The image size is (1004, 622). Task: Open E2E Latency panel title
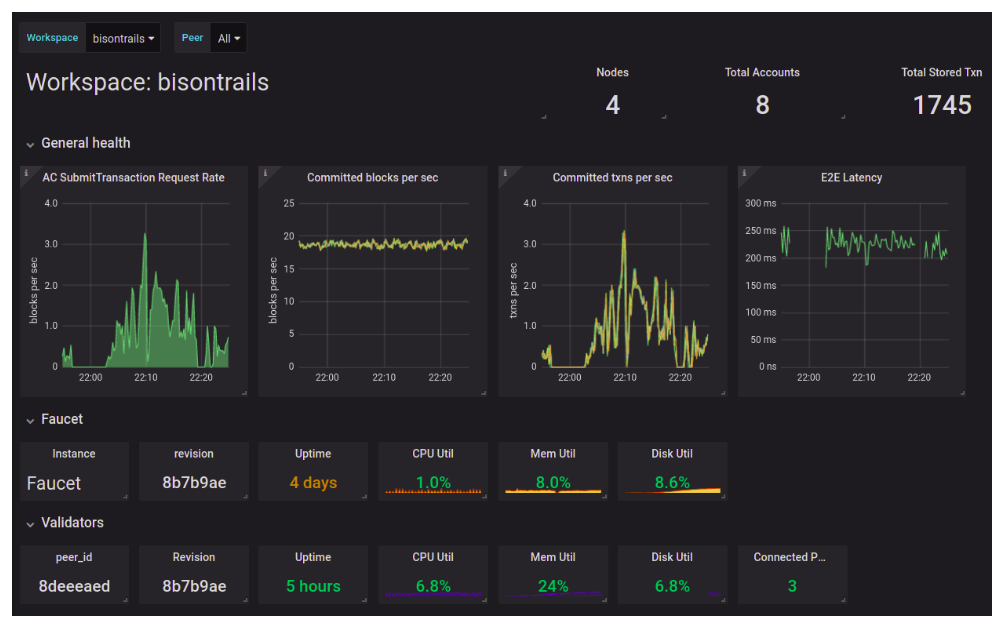pyautogui.click(x=852, y=178)
